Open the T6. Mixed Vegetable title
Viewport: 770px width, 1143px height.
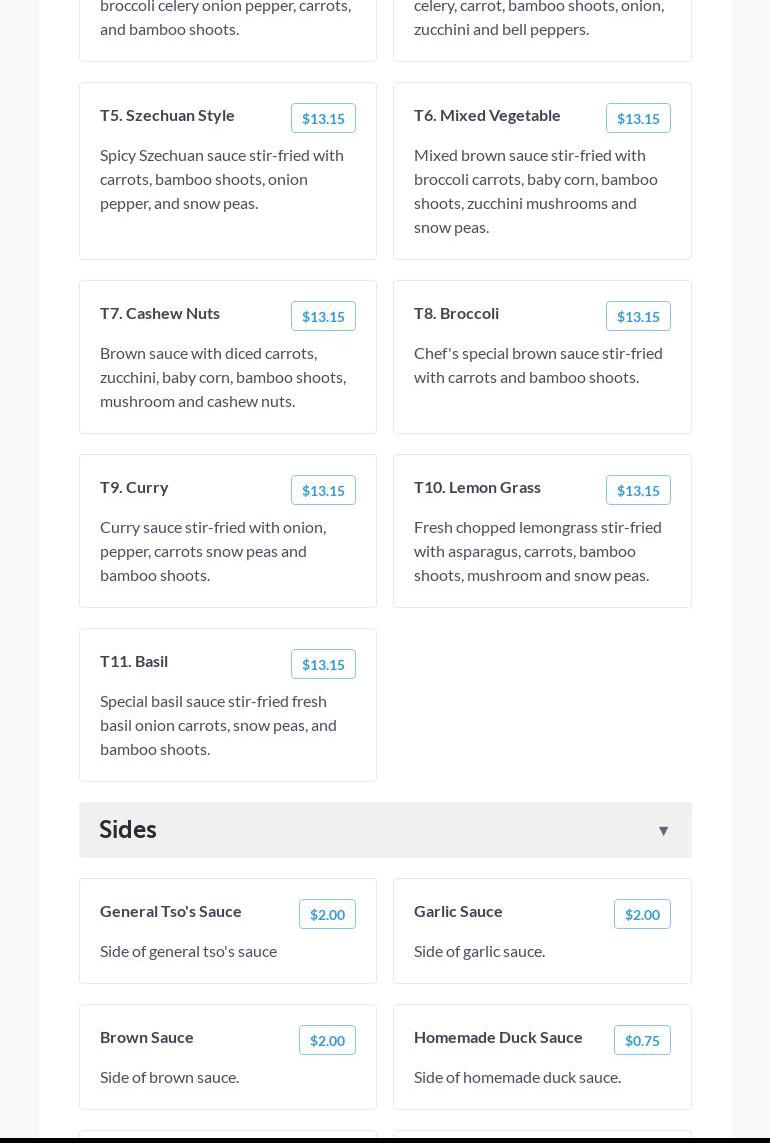click(x=487, y=115)
